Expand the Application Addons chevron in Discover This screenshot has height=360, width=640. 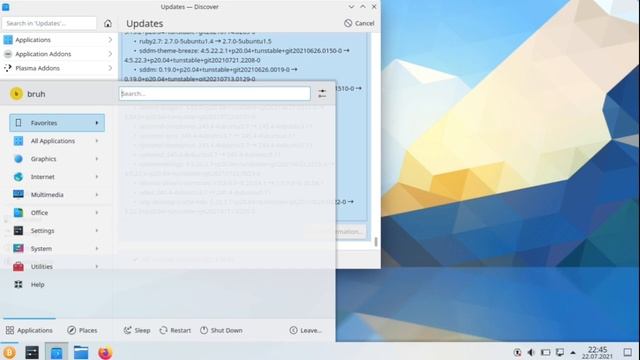coord(110,54)
